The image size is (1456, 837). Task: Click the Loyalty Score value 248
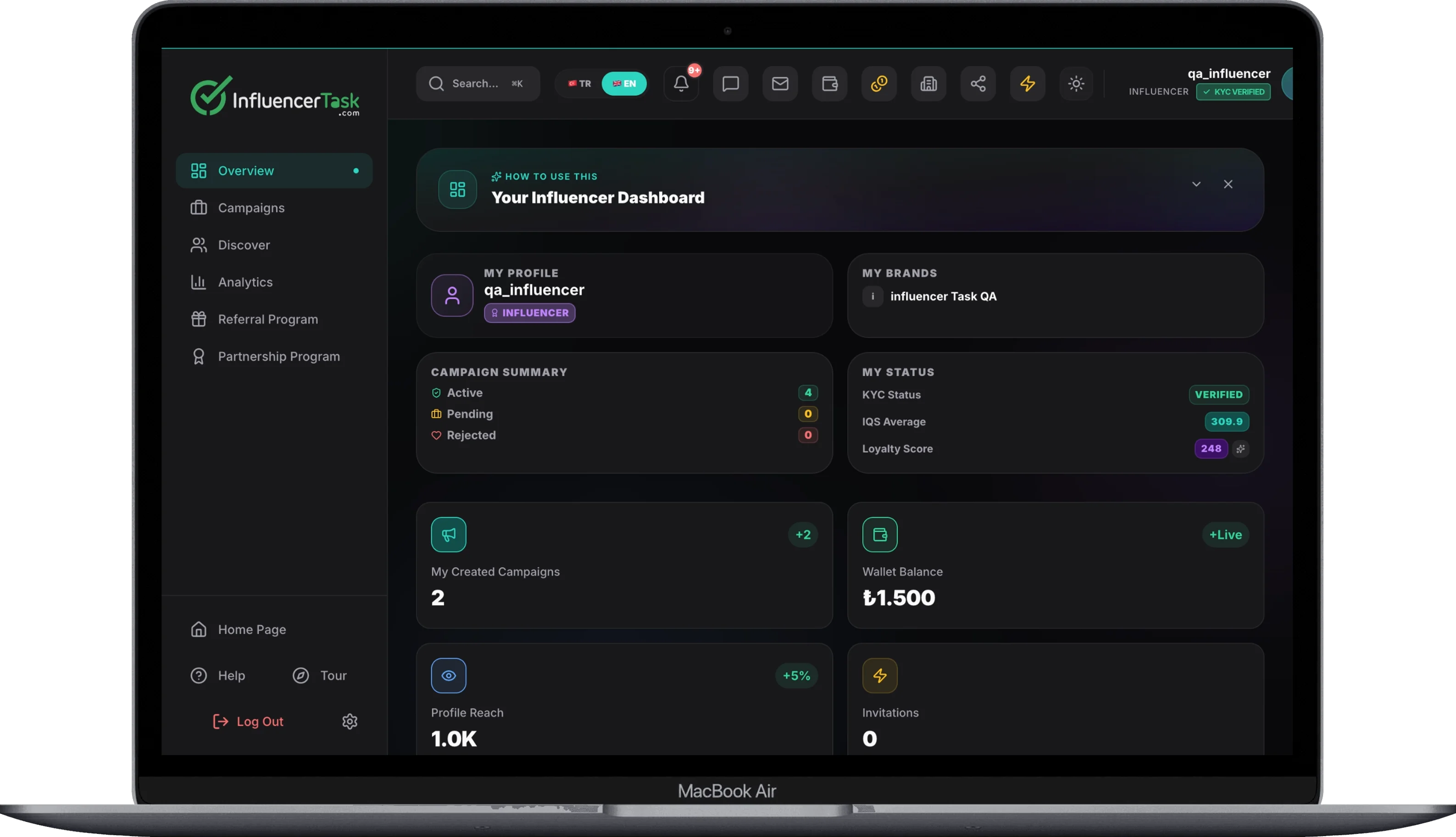point(1211,449)
